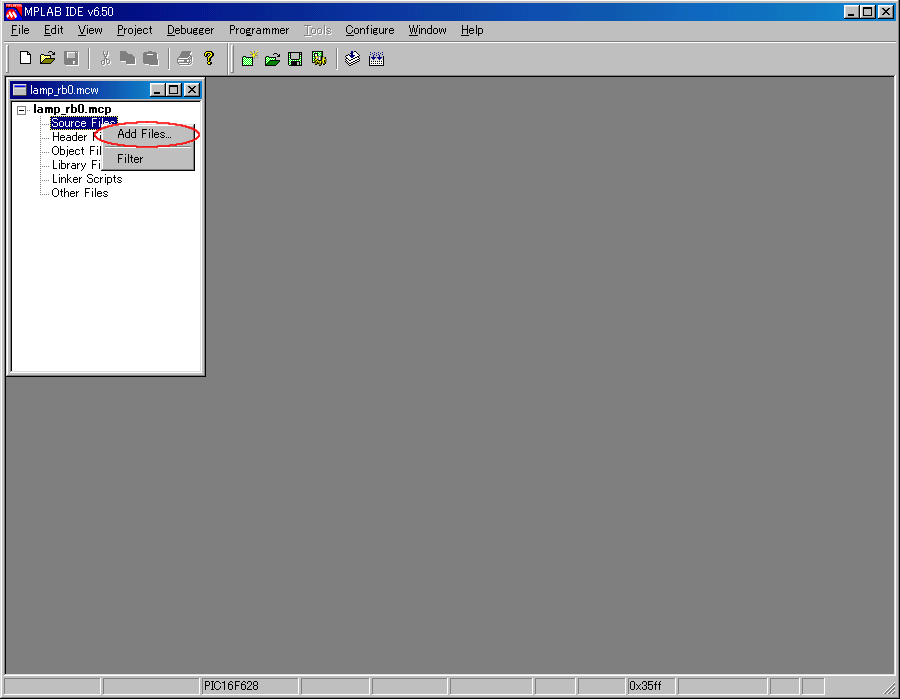Select Source Files tree folder

83,123
